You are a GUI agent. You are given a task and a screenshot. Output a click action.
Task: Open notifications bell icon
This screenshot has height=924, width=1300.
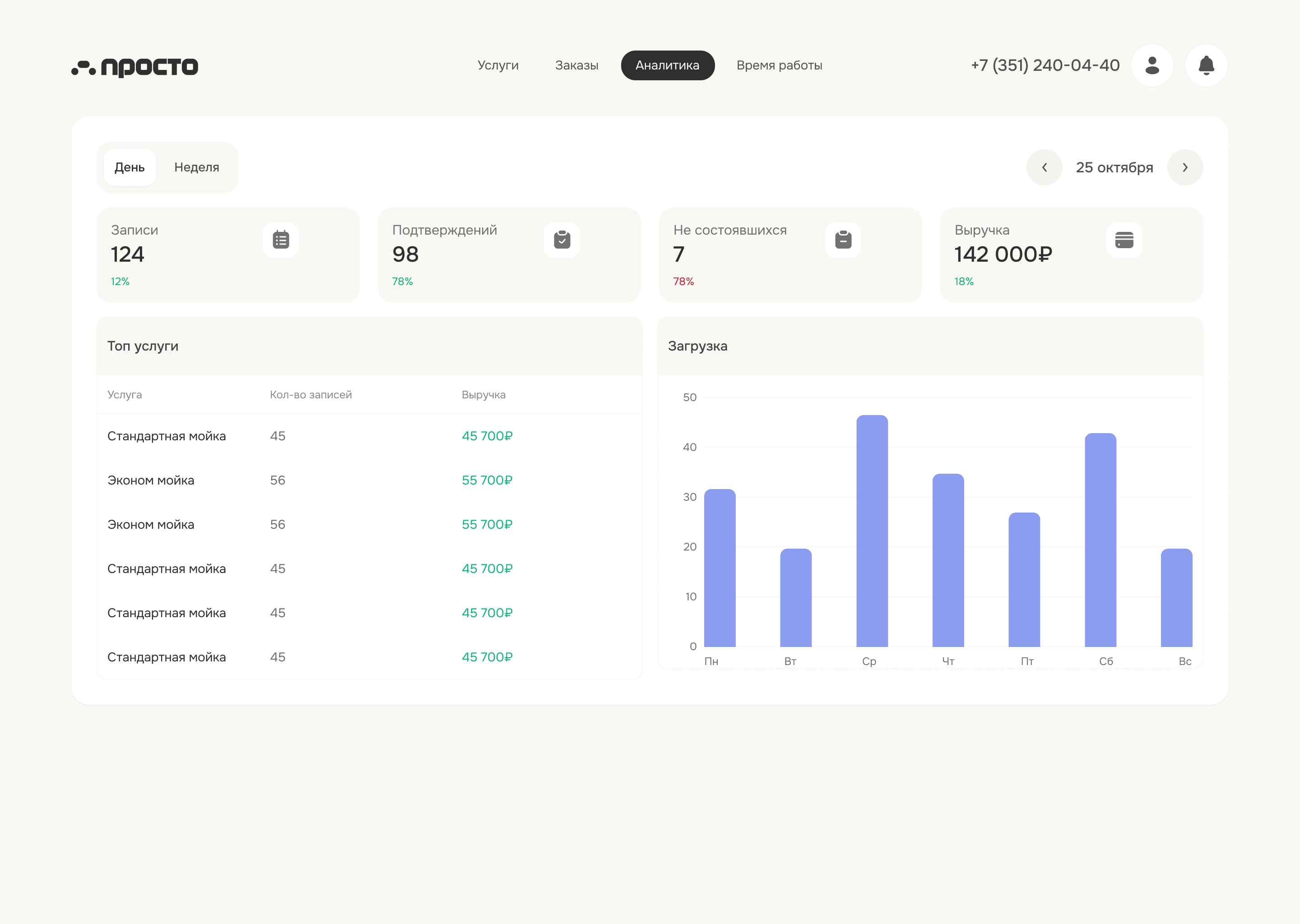[1206, 65]
